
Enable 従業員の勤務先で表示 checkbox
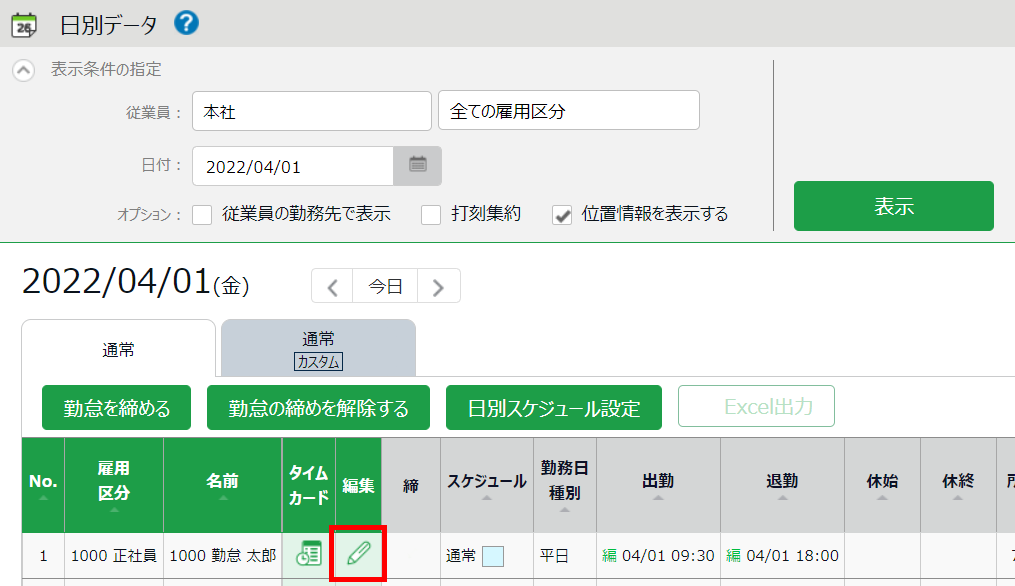point(203,214)
